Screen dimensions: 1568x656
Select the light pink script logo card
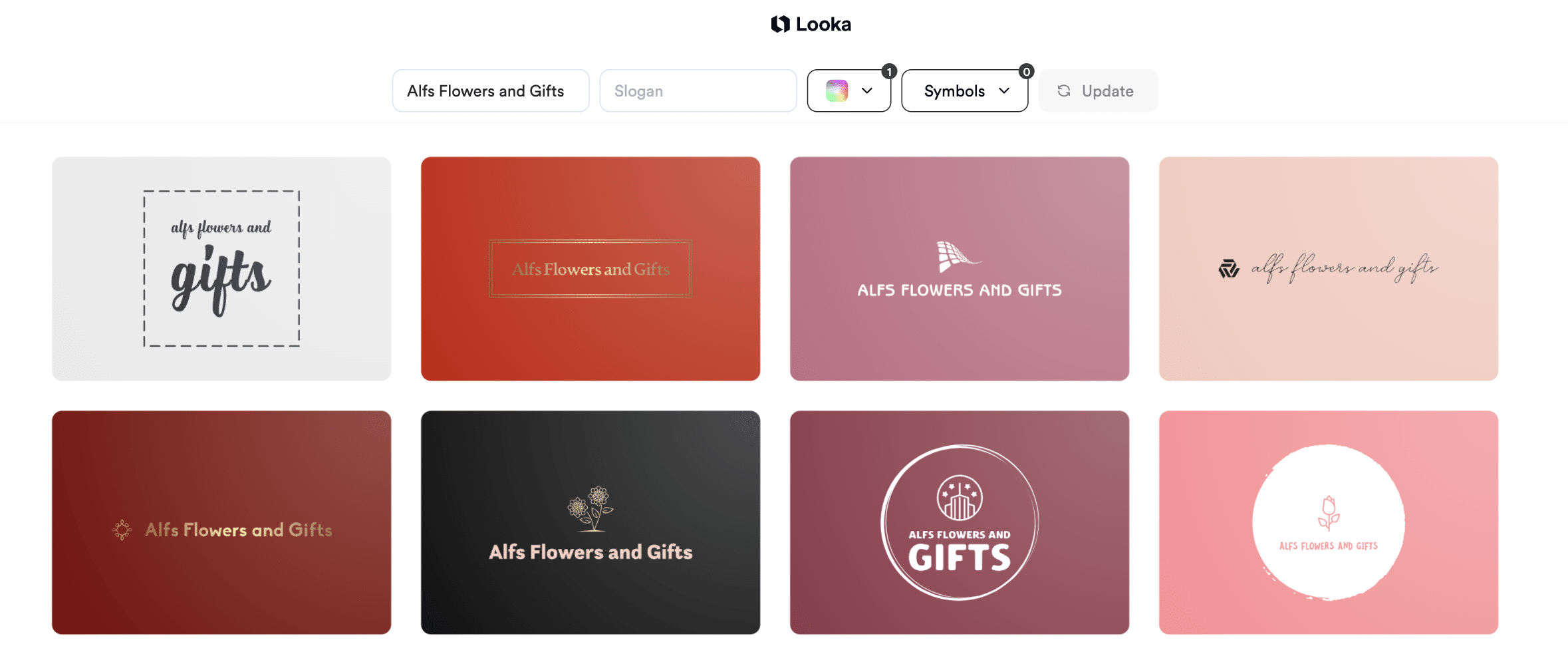click(x=1329, y=269)
